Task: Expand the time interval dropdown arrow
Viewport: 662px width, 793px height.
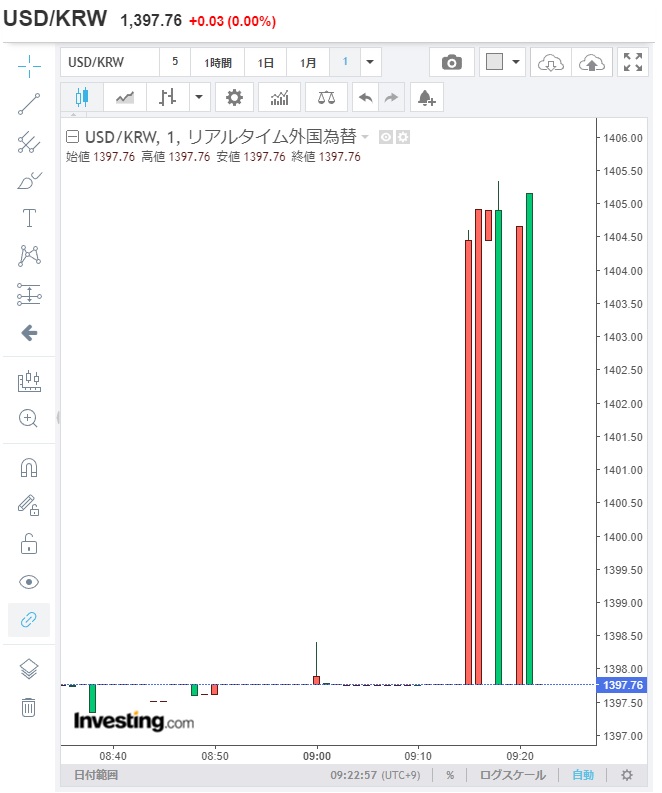Action: (x=371, y=62)
